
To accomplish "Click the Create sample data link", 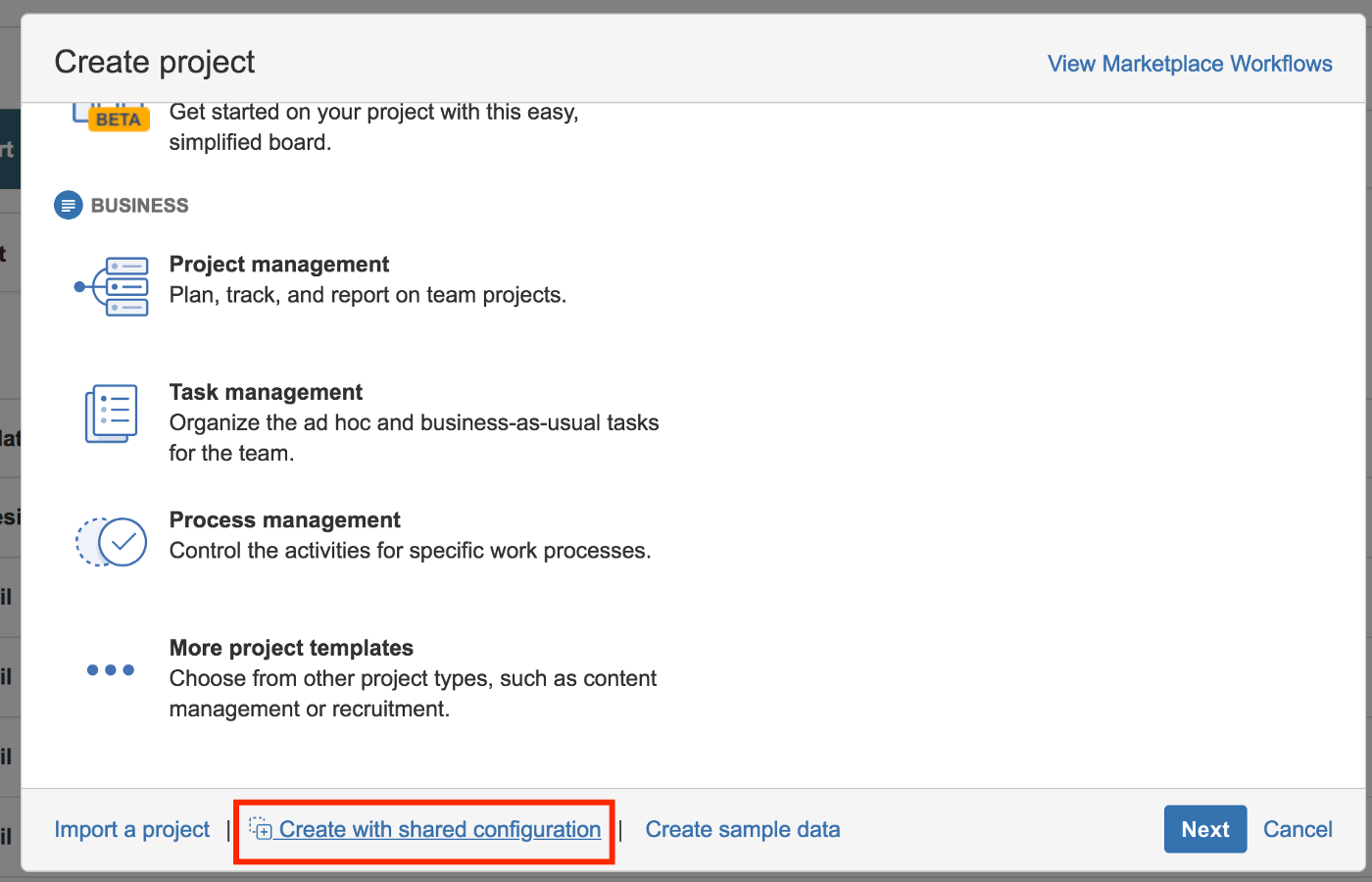I will coord(742,829).
